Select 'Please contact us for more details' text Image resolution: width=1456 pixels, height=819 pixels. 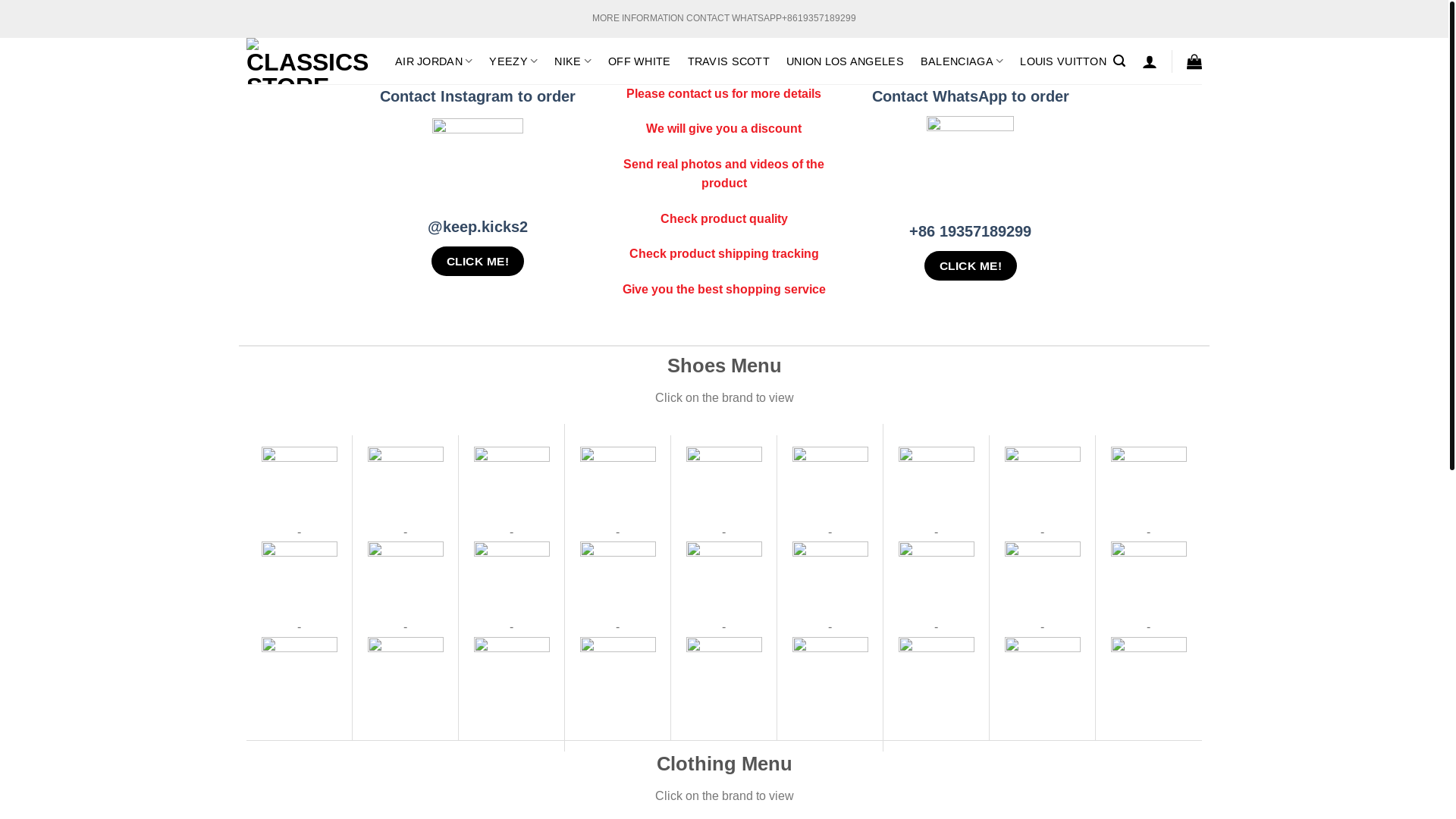(x=724, y=94)
